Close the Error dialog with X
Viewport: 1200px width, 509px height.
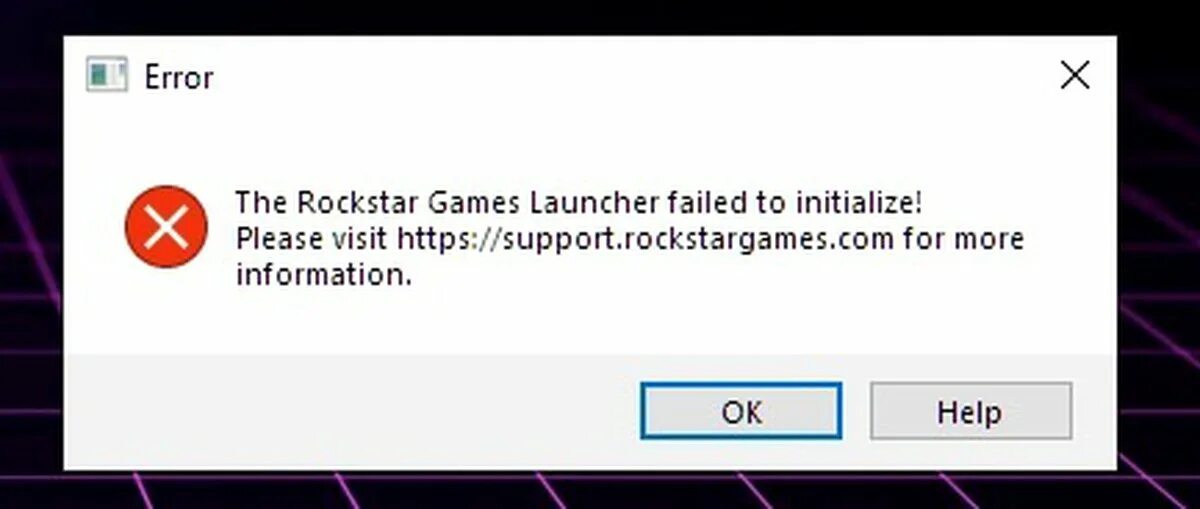tap(1075, 75)
